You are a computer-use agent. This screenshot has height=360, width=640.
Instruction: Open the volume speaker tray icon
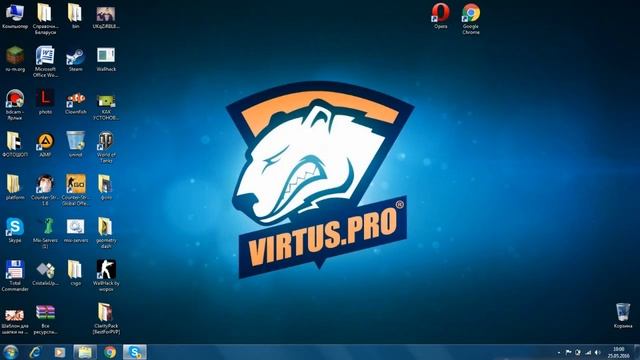pos(598,352)
